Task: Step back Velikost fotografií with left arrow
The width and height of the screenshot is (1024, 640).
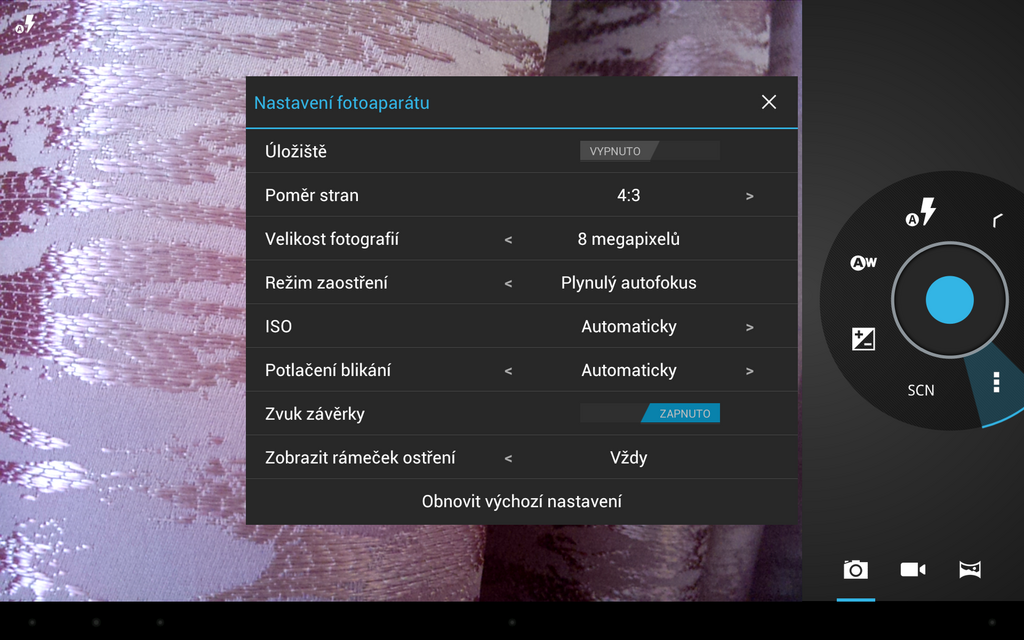Action: click(507, 239)
